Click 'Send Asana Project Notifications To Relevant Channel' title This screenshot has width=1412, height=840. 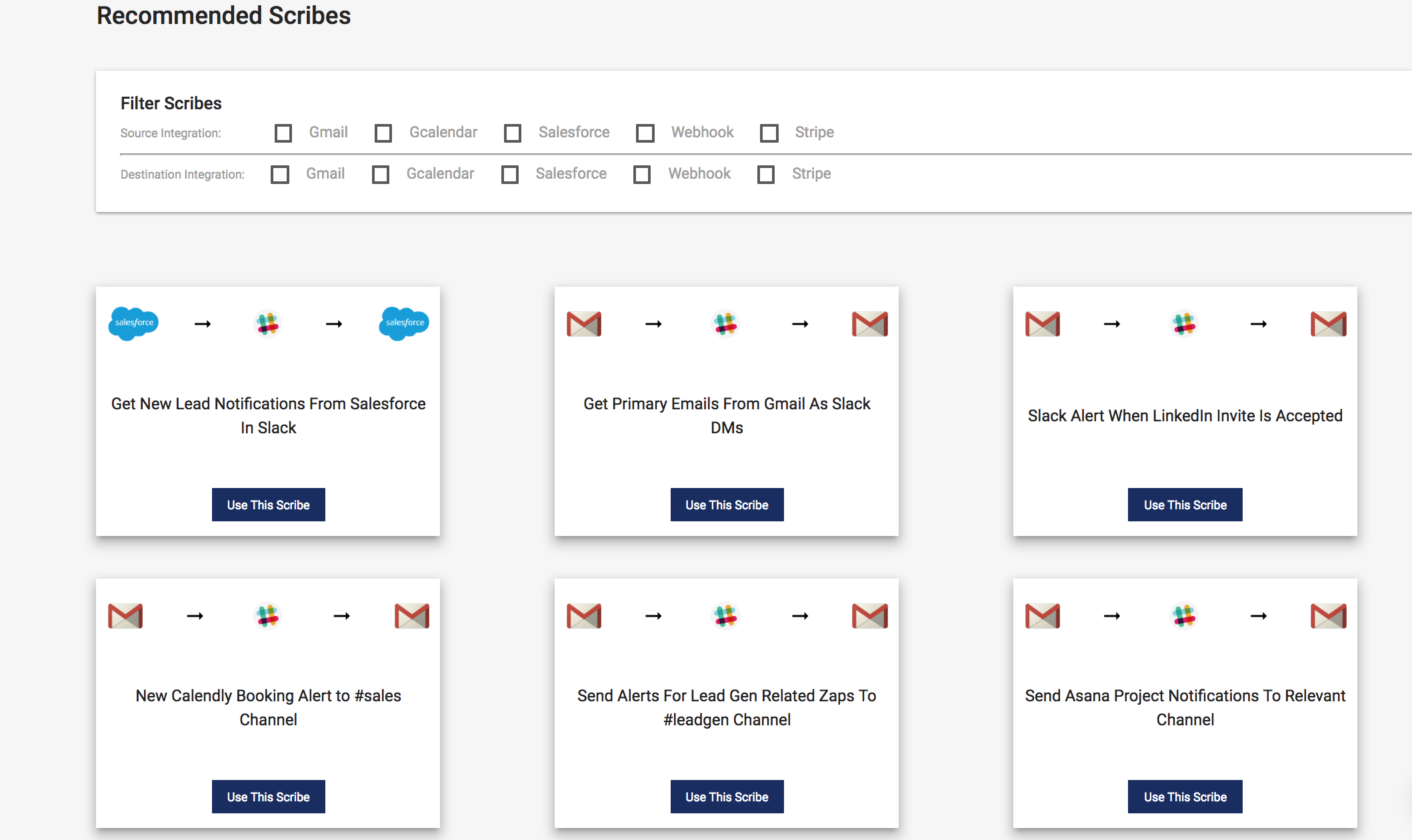[x=1185, y=707]
